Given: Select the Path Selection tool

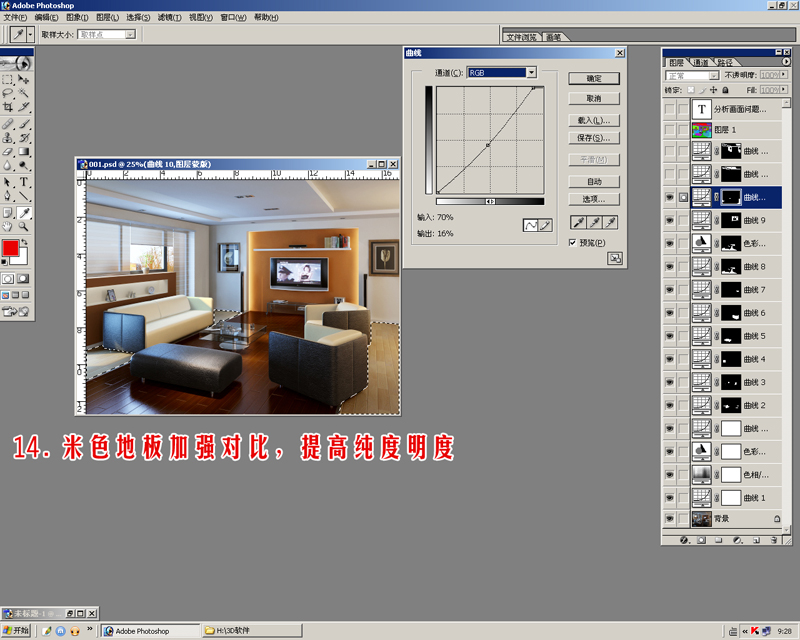Looking at the screenshot, I should click(x=8, y=182).
